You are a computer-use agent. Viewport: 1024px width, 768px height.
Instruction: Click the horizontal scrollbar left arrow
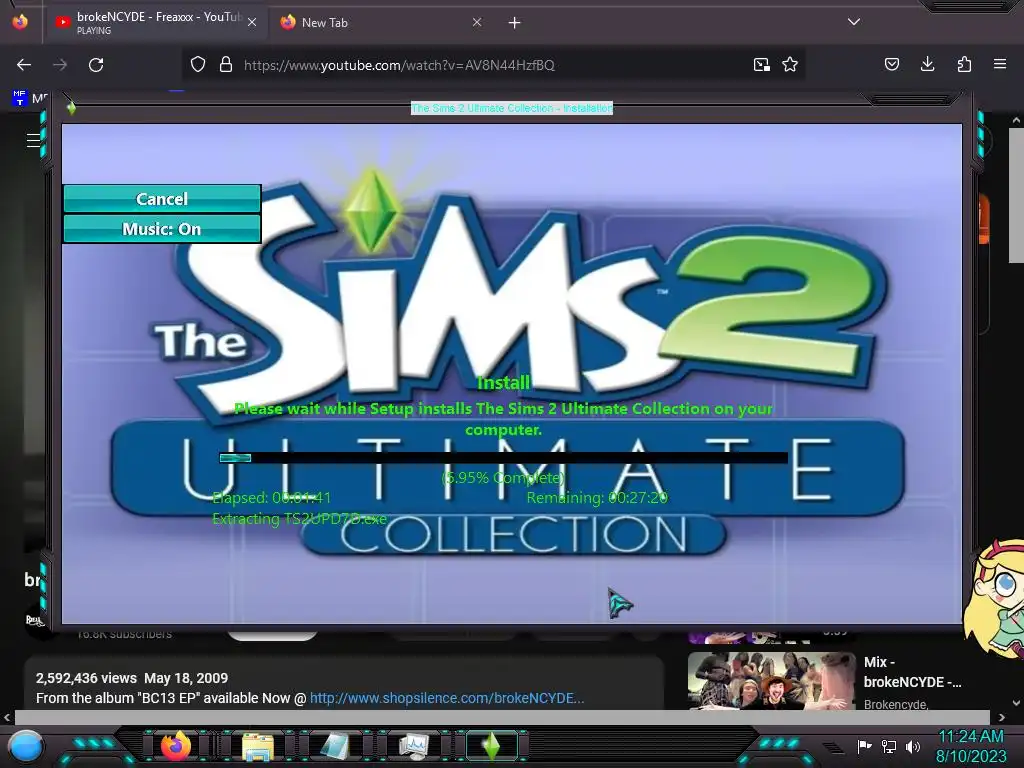point(7,718)
